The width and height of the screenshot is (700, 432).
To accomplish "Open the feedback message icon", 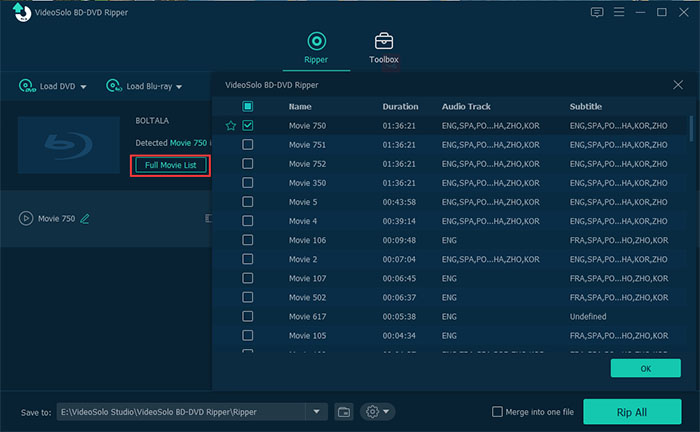I will (x=597, y=12).
